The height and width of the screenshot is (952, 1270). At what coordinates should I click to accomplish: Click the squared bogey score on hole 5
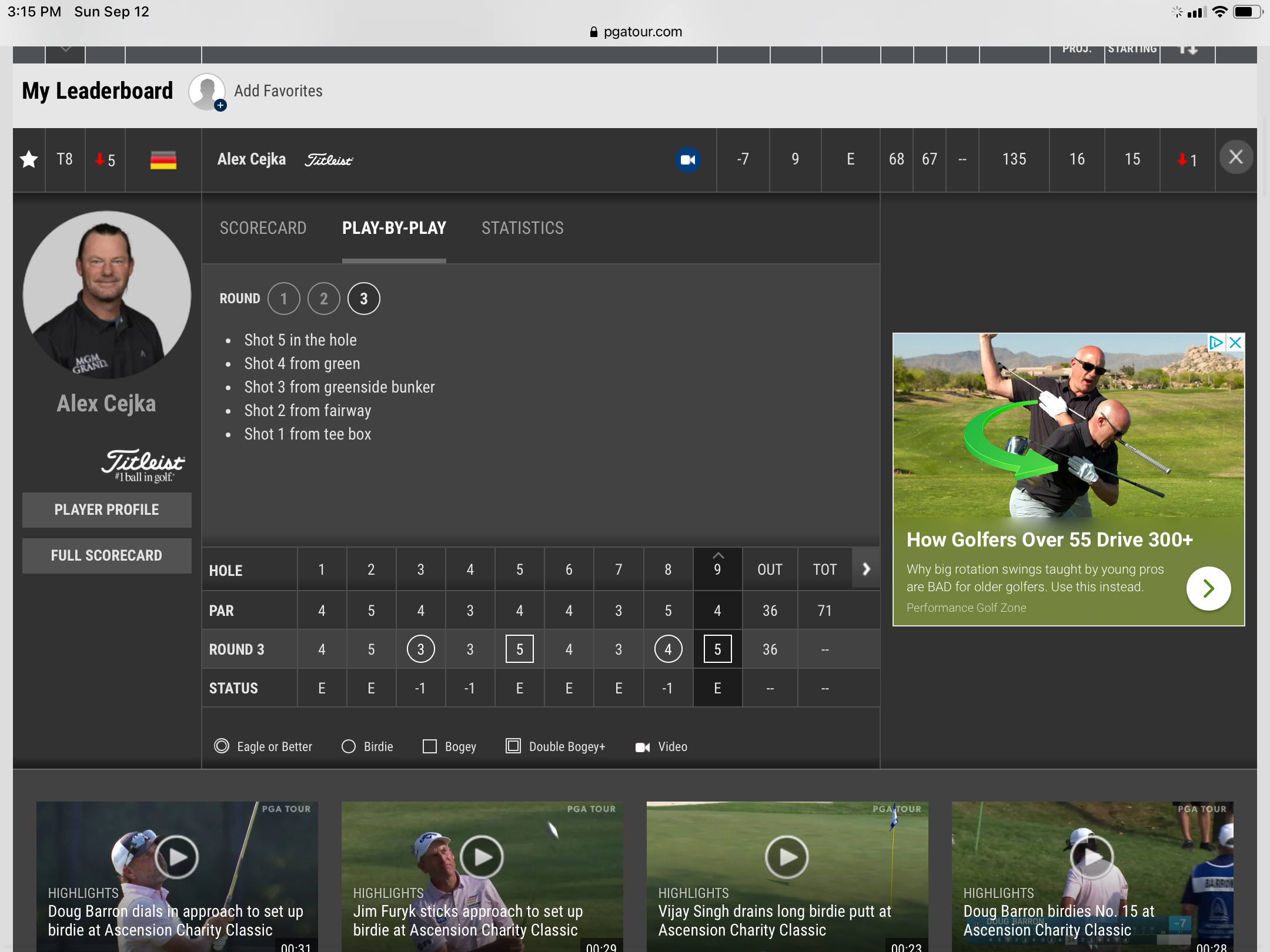coord(520,649)
